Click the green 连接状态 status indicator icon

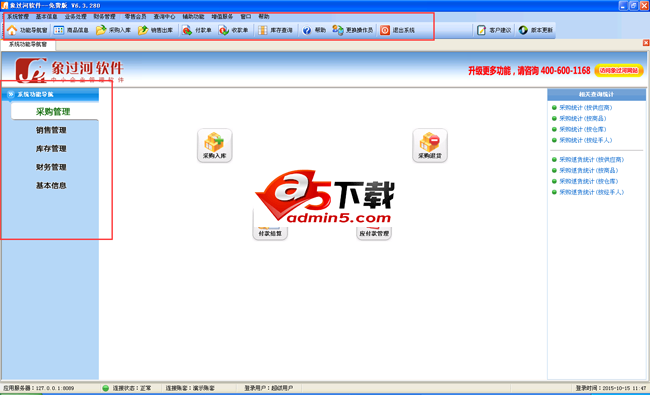(106, 388)
